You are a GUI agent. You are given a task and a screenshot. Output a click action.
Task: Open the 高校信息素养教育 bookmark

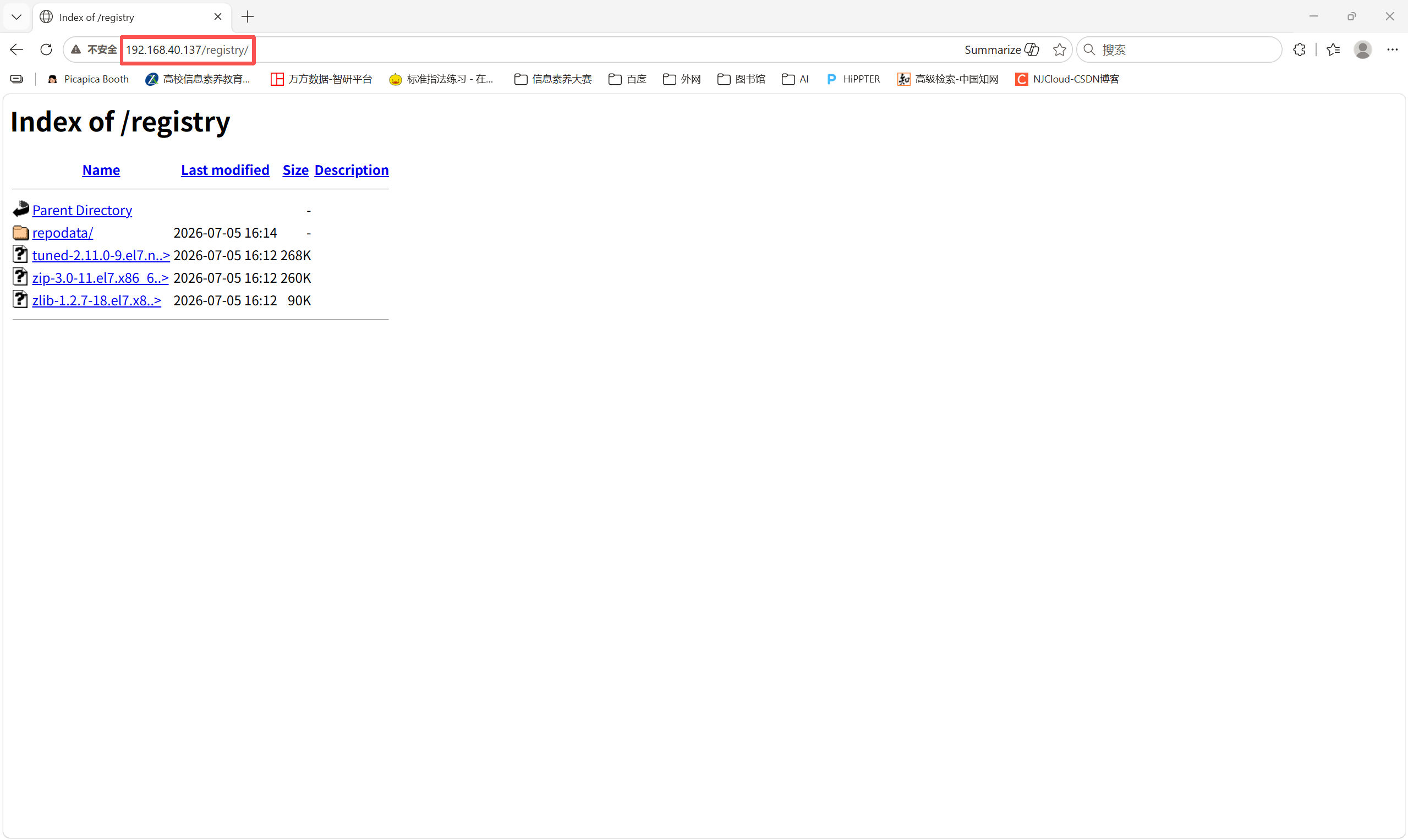198,79
